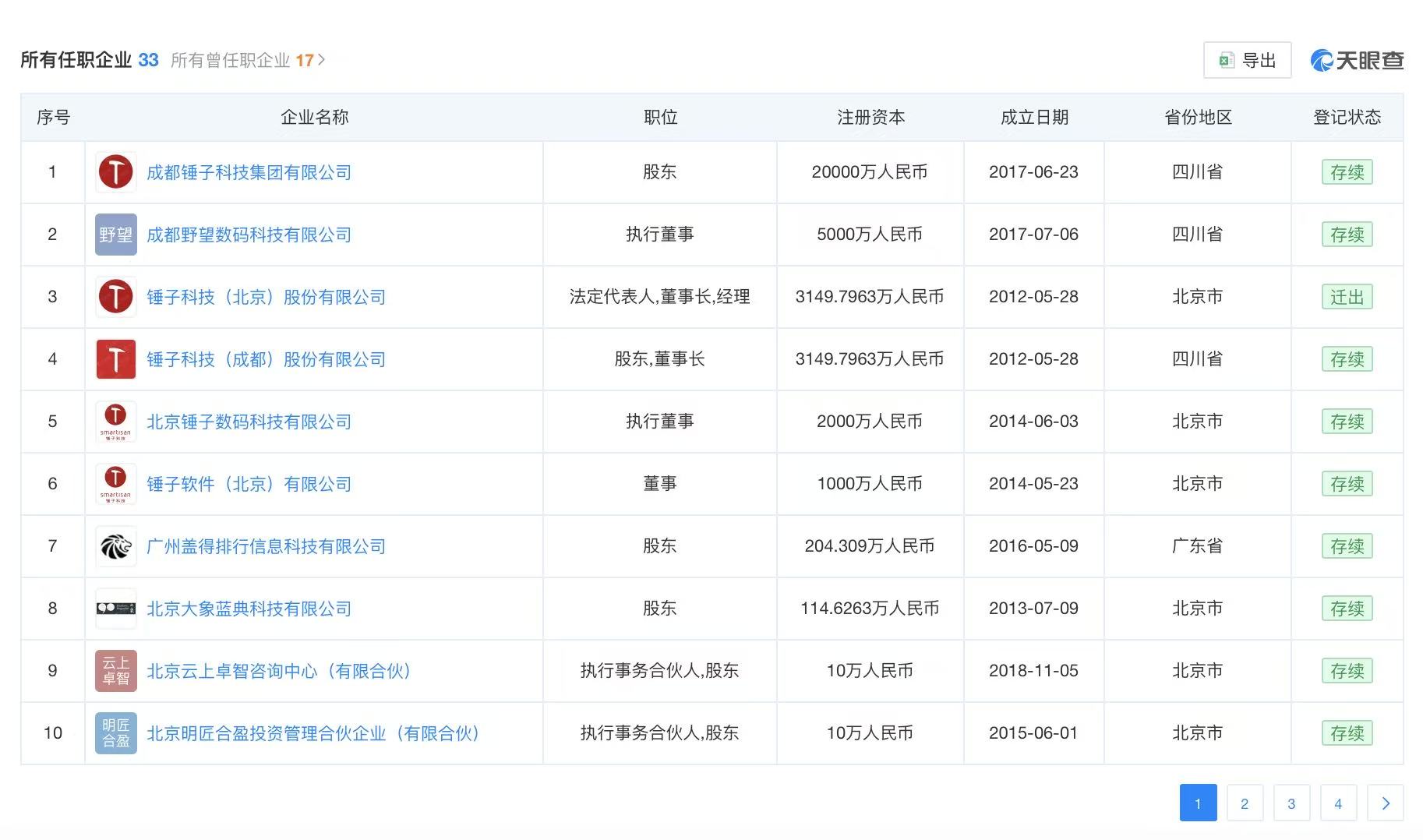The height and width of the screenshot is (840, 1423).
Task: Select the 2000万人民币 capital cell
Action: pyautogui.click(x=870, y=422)
